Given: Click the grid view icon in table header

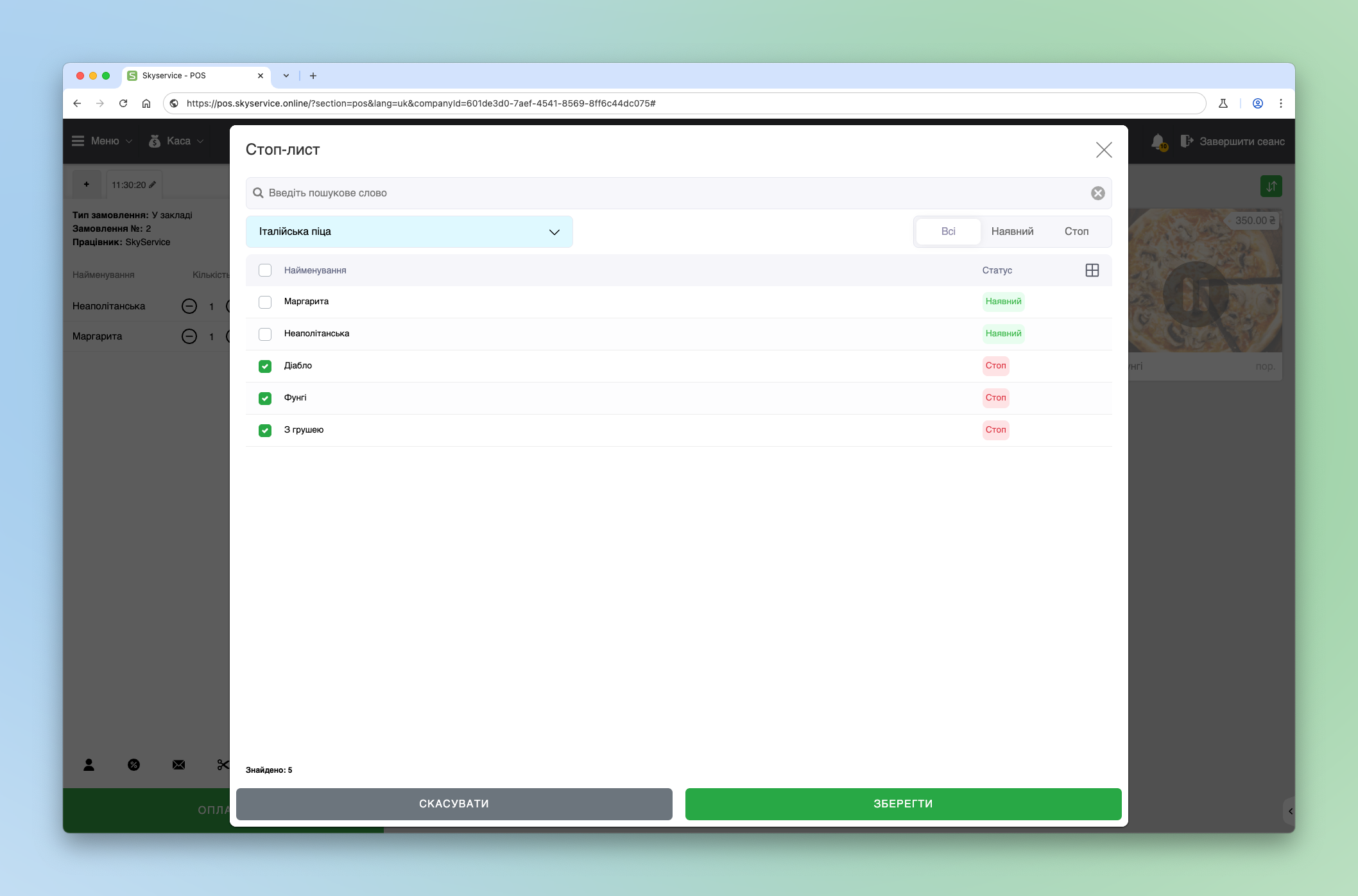Looking at the screenshot, I should (1092, 270).
